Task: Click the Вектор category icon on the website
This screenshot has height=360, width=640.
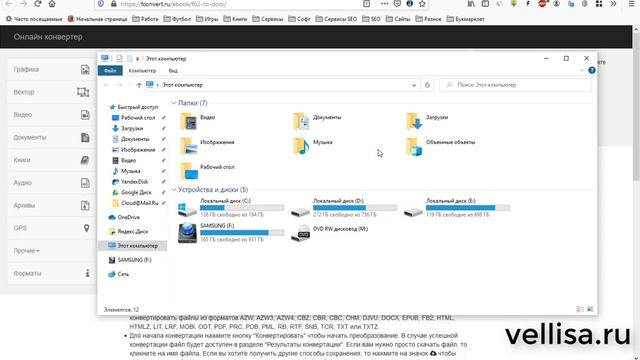Action: tap(83, 92)
